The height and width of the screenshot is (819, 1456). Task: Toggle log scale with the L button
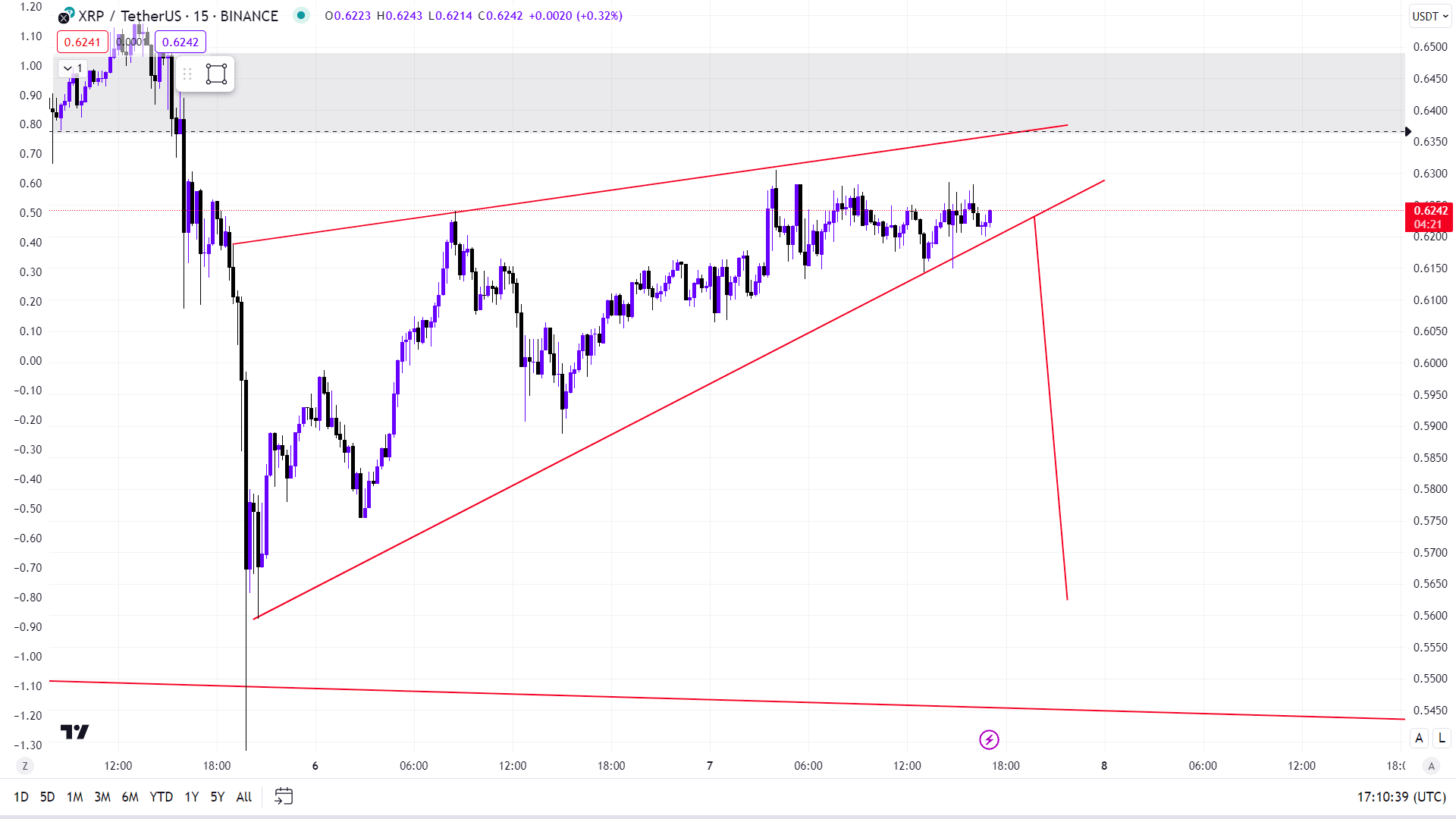point(1442,738)
